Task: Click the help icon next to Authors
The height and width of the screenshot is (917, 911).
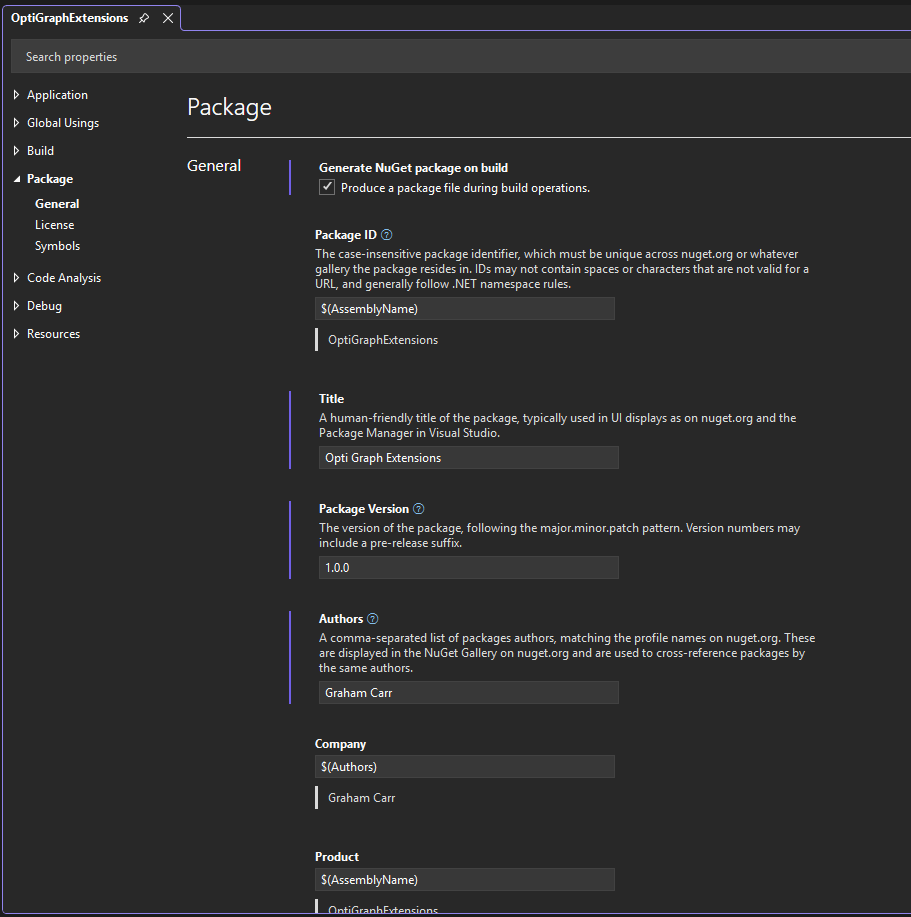Action: (x=373, y=619)
